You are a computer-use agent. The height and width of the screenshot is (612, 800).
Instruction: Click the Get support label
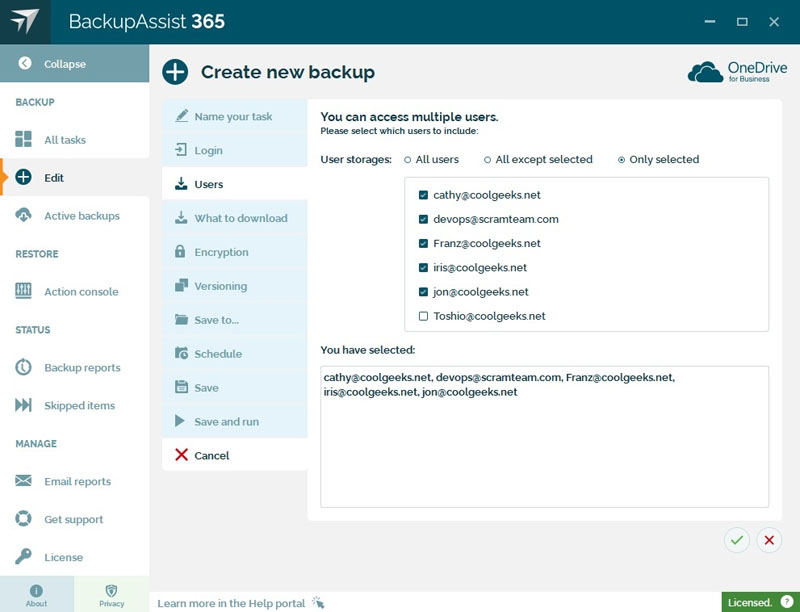tap(73, 519)
